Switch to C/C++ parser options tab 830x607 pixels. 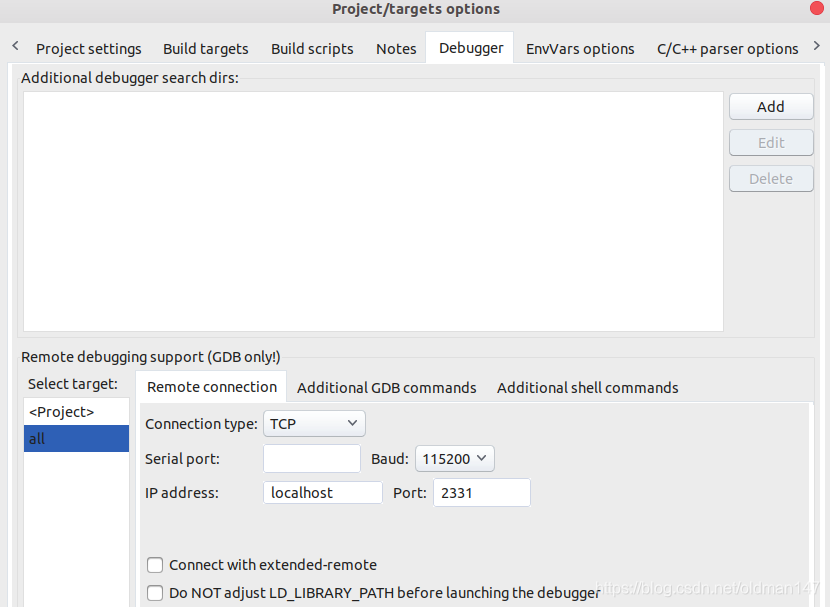click(x=727, y=48)
